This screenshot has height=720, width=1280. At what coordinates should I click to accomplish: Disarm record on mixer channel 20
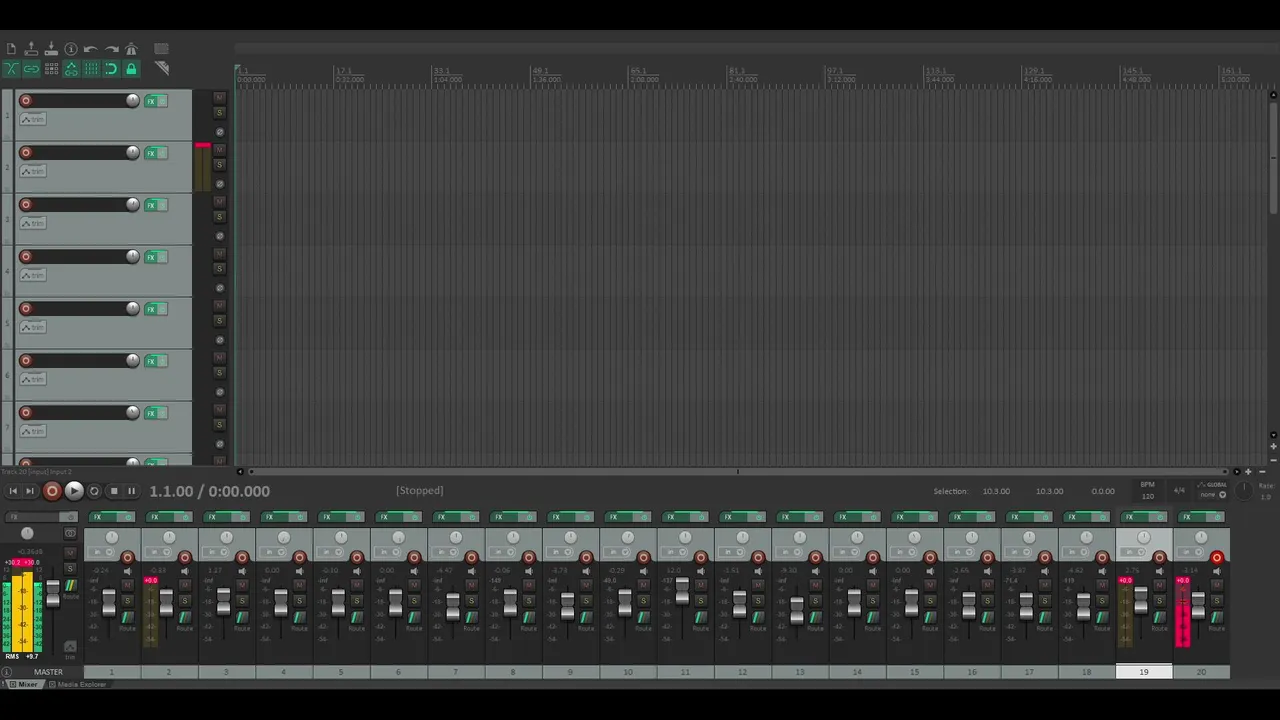coord(1217,558)
